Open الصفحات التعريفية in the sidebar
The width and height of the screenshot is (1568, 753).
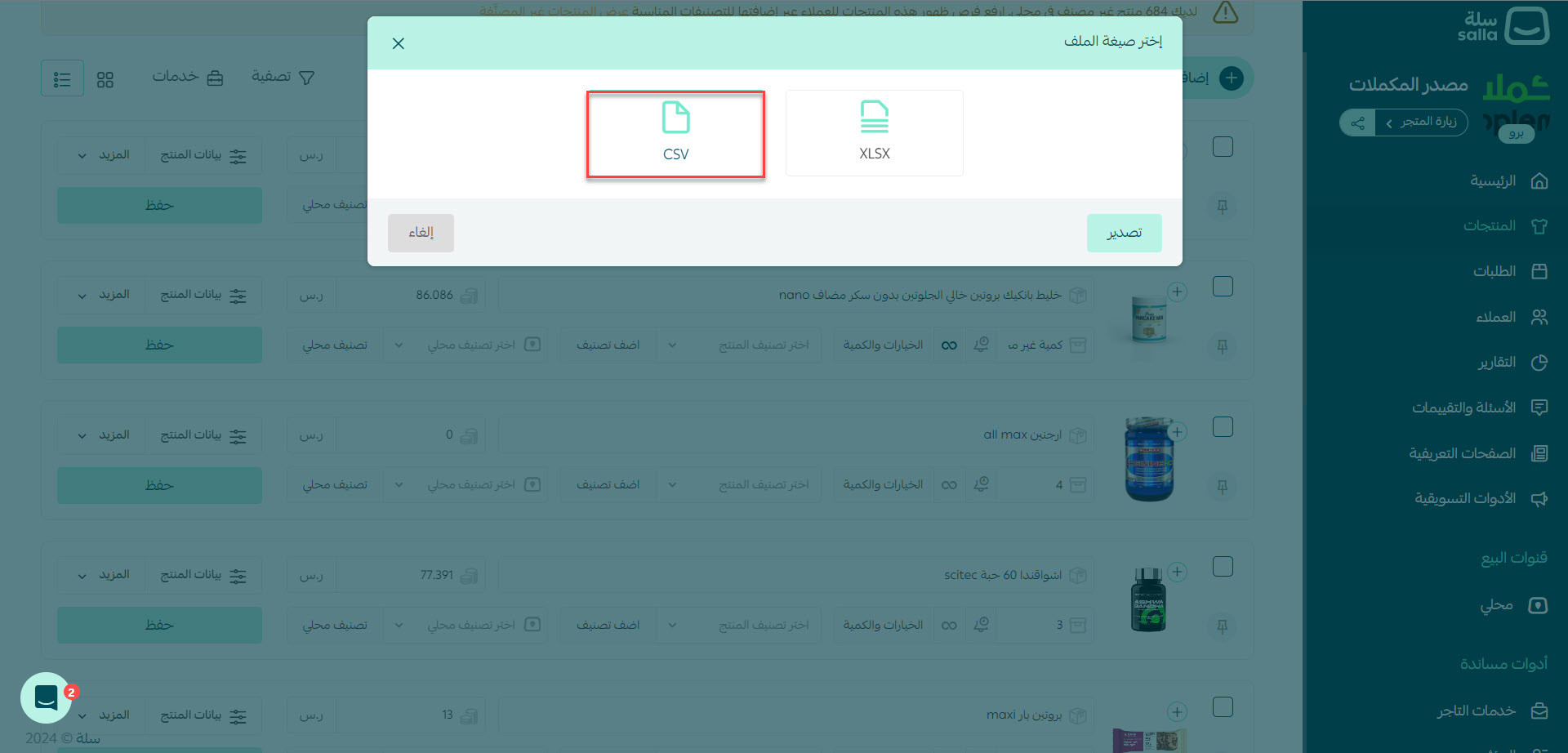click(x=1478, y=453)
